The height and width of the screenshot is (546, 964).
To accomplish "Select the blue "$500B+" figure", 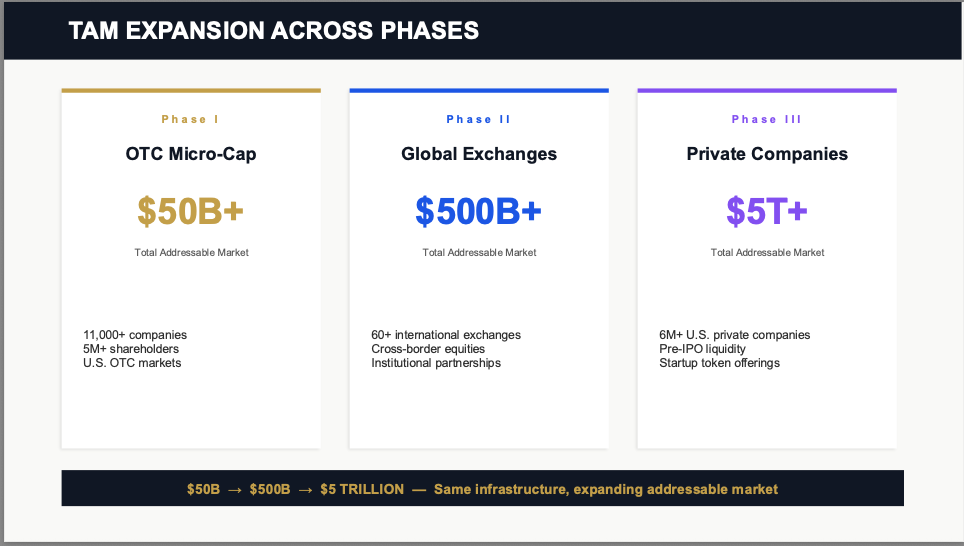I will click(x=479, y=211).
